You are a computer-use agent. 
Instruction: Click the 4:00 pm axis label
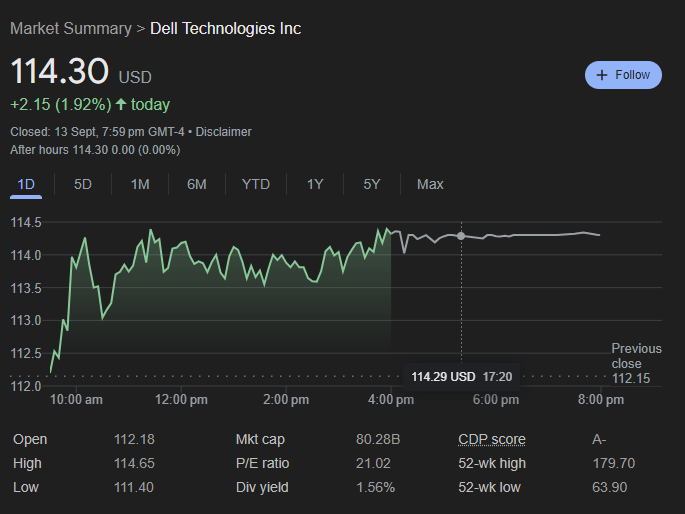pyautogui.click(x=391, y=400)
